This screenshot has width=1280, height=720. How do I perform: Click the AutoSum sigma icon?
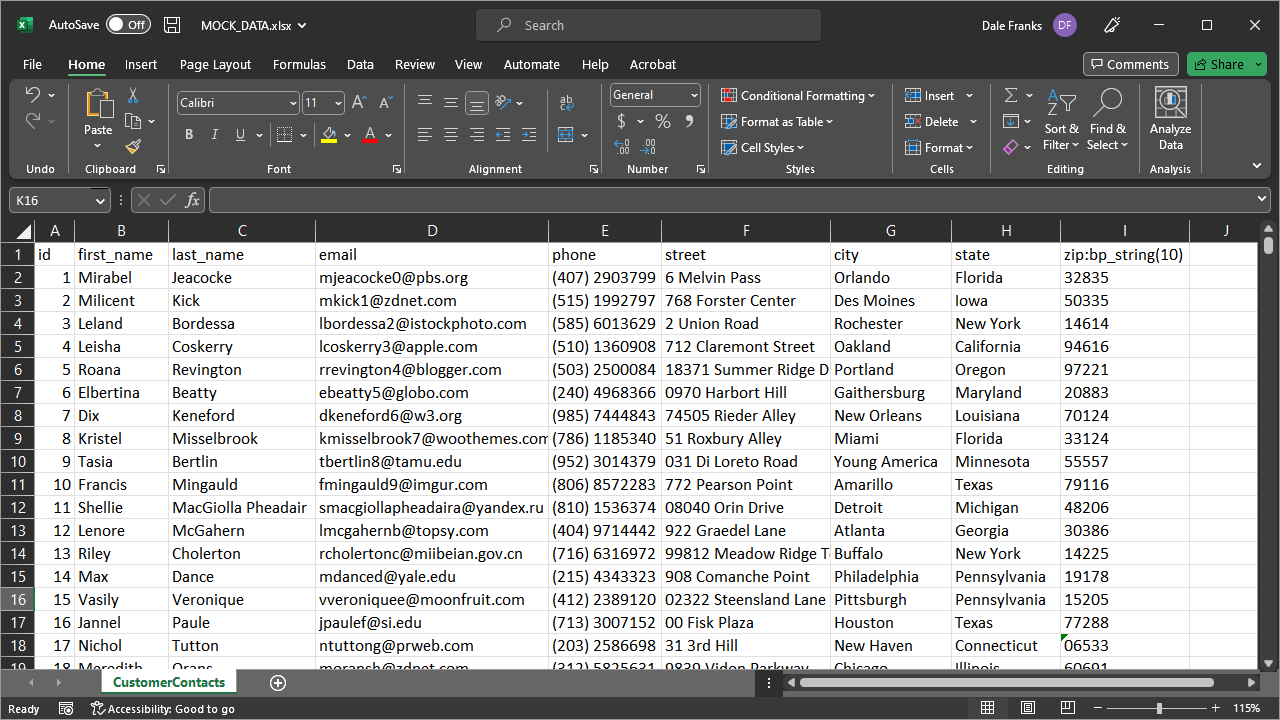point(1011,95)
